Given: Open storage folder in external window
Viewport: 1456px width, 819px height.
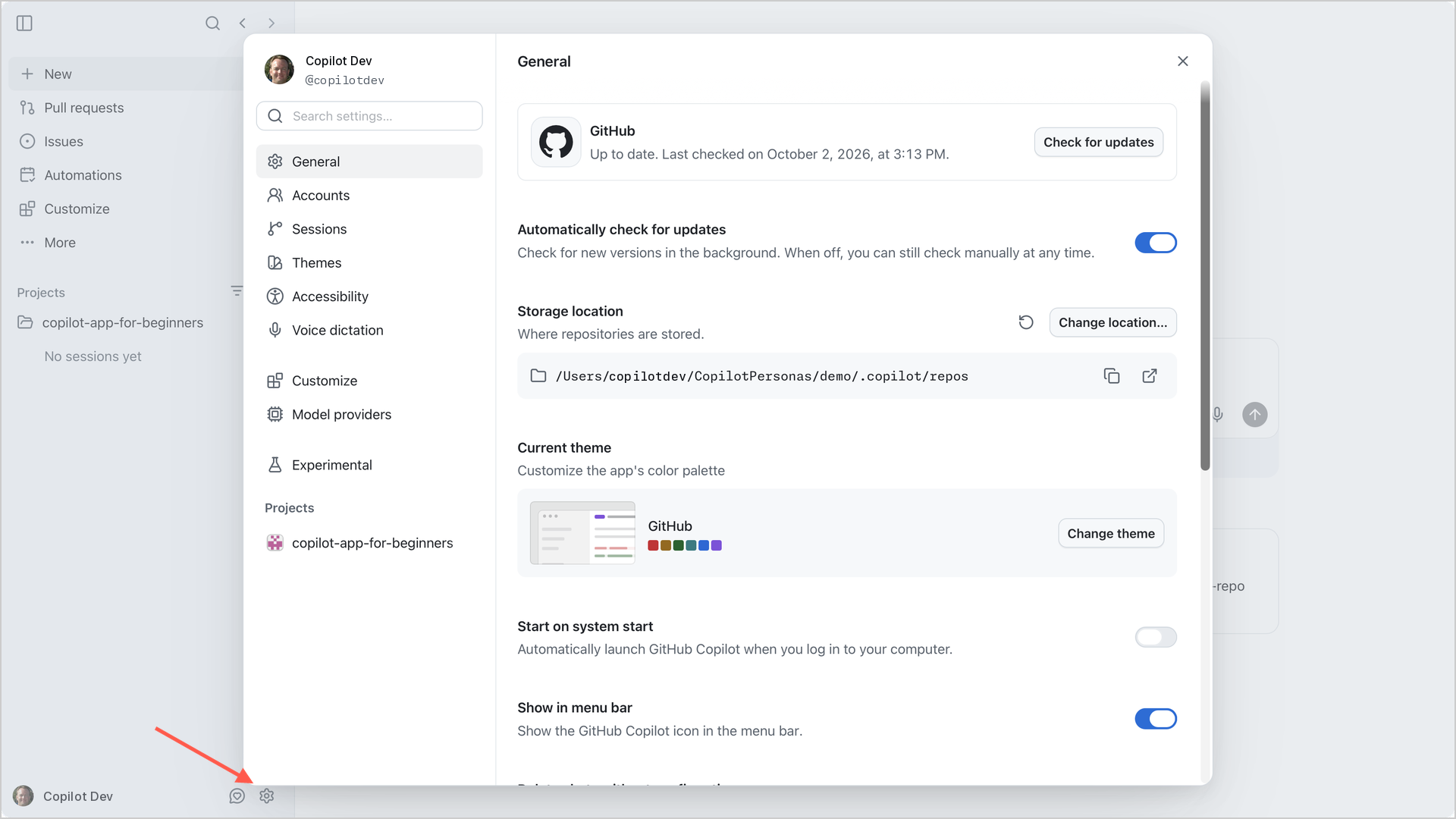Looking at the screenshot, I should (1150, 376).
